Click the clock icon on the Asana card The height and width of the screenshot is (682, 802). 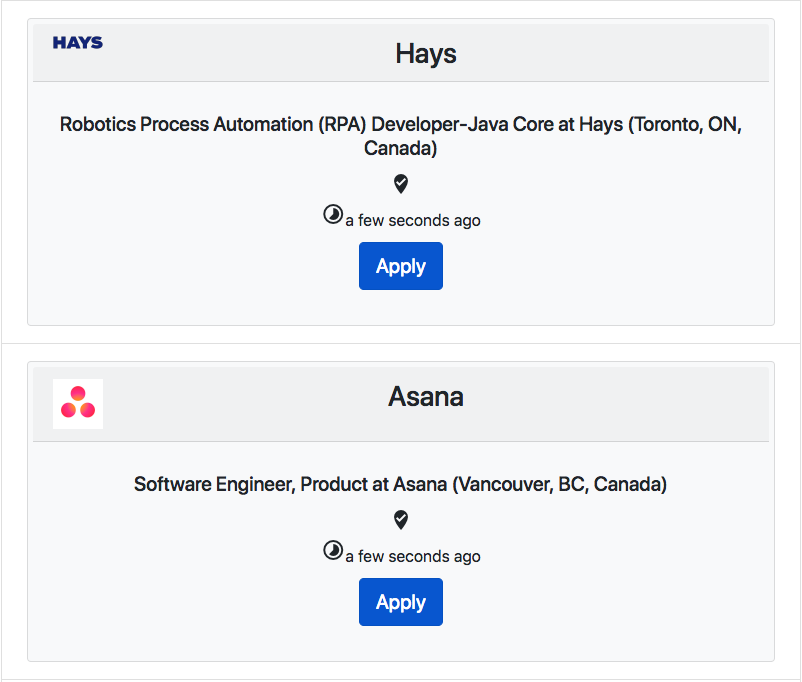click(332, 550)
